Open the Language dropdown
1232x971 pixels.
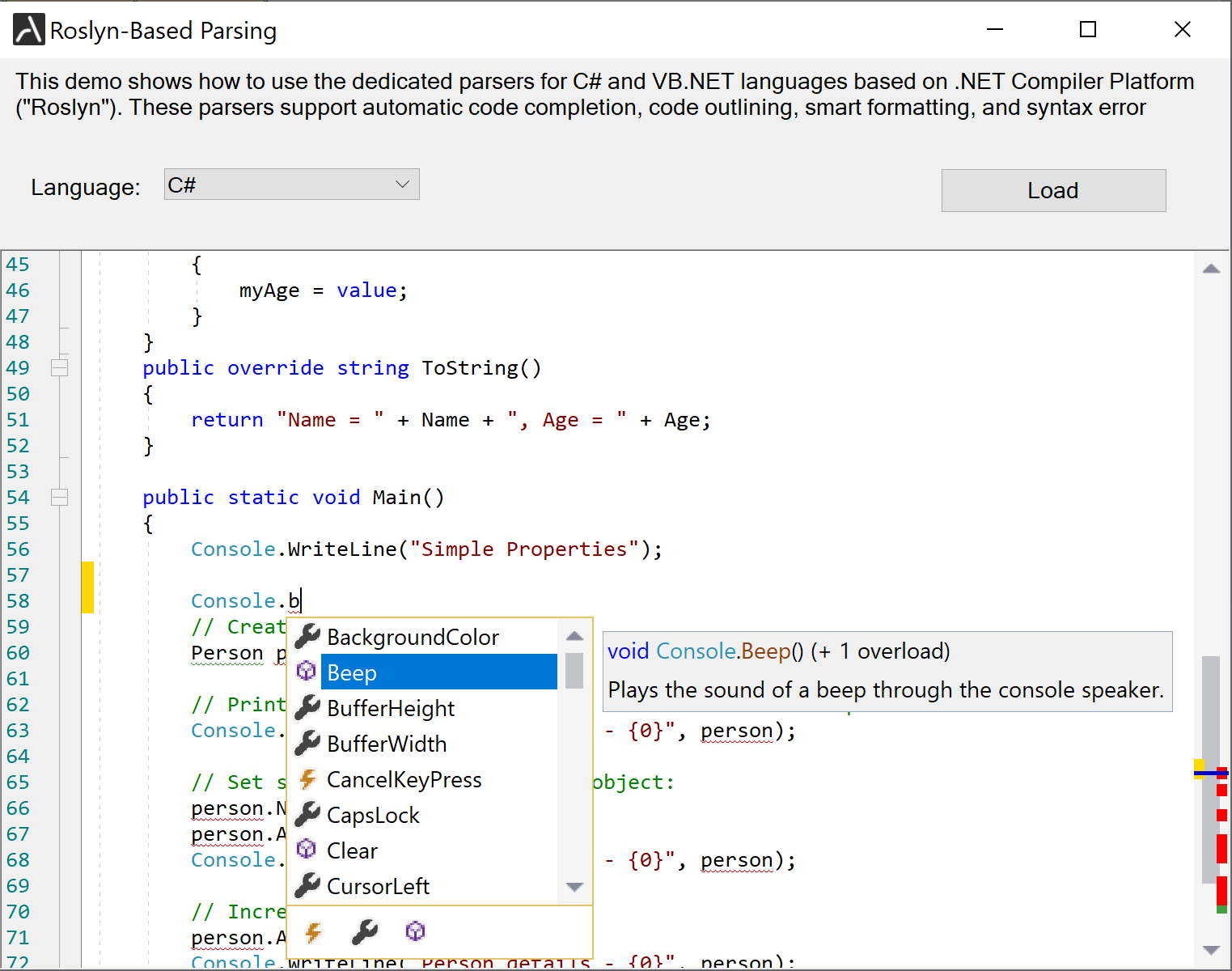(x=291, y=184)
